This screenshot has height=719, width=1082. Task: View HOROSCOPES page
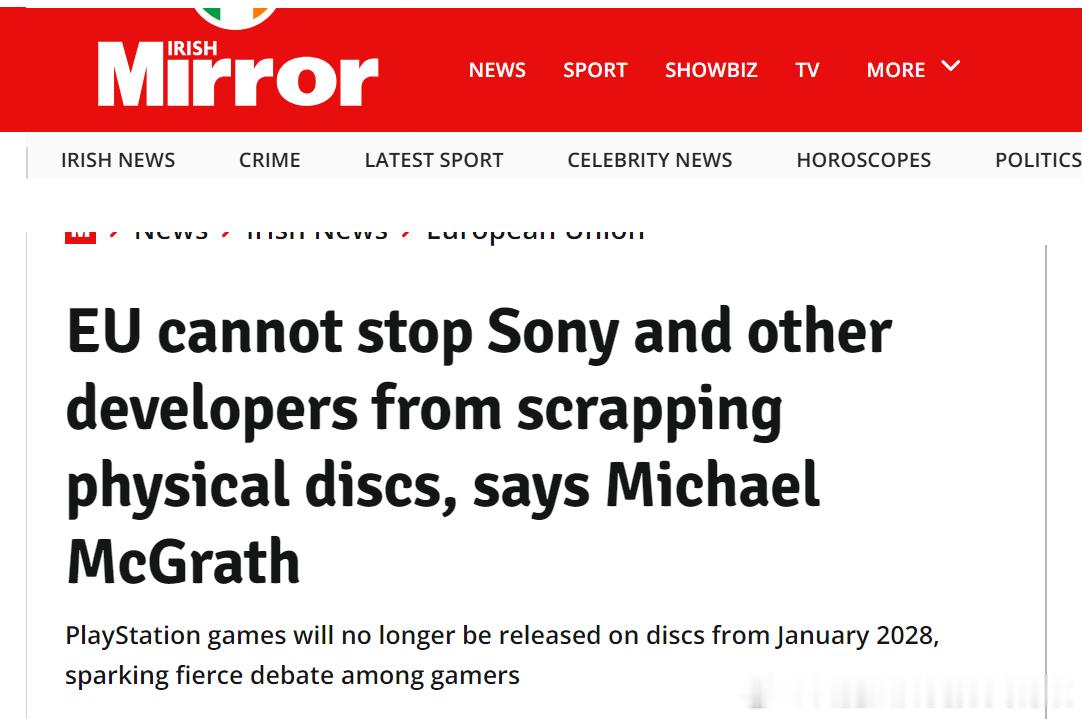click(863, 160)
